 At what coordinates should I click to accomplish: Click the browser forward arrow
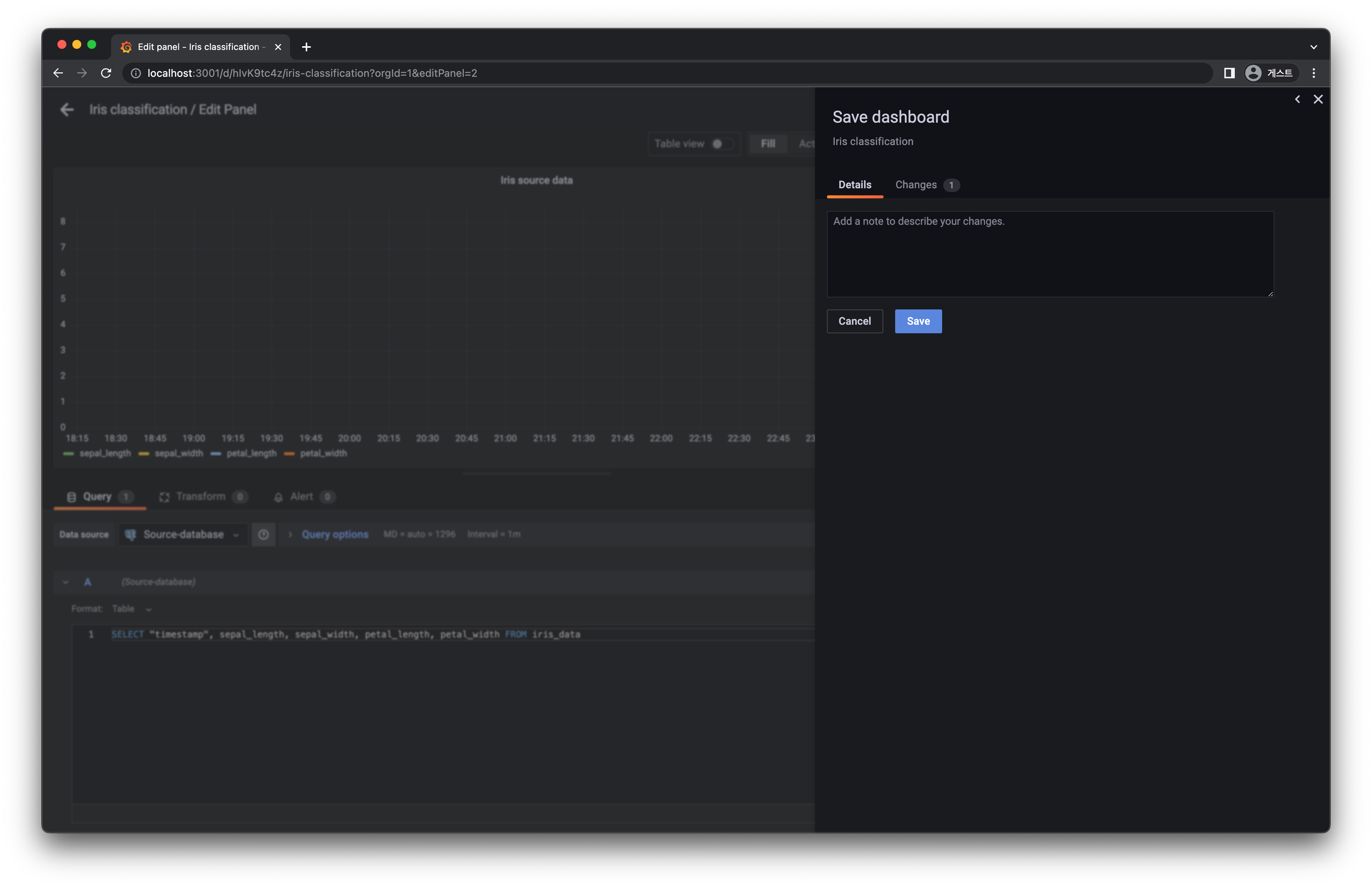click(x=82, y=73)
